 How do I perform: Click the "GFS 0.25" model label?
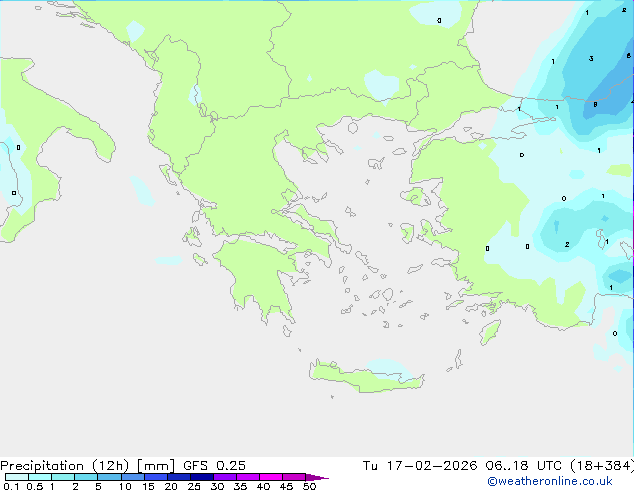pyautogui.click(x=214, y=466)
